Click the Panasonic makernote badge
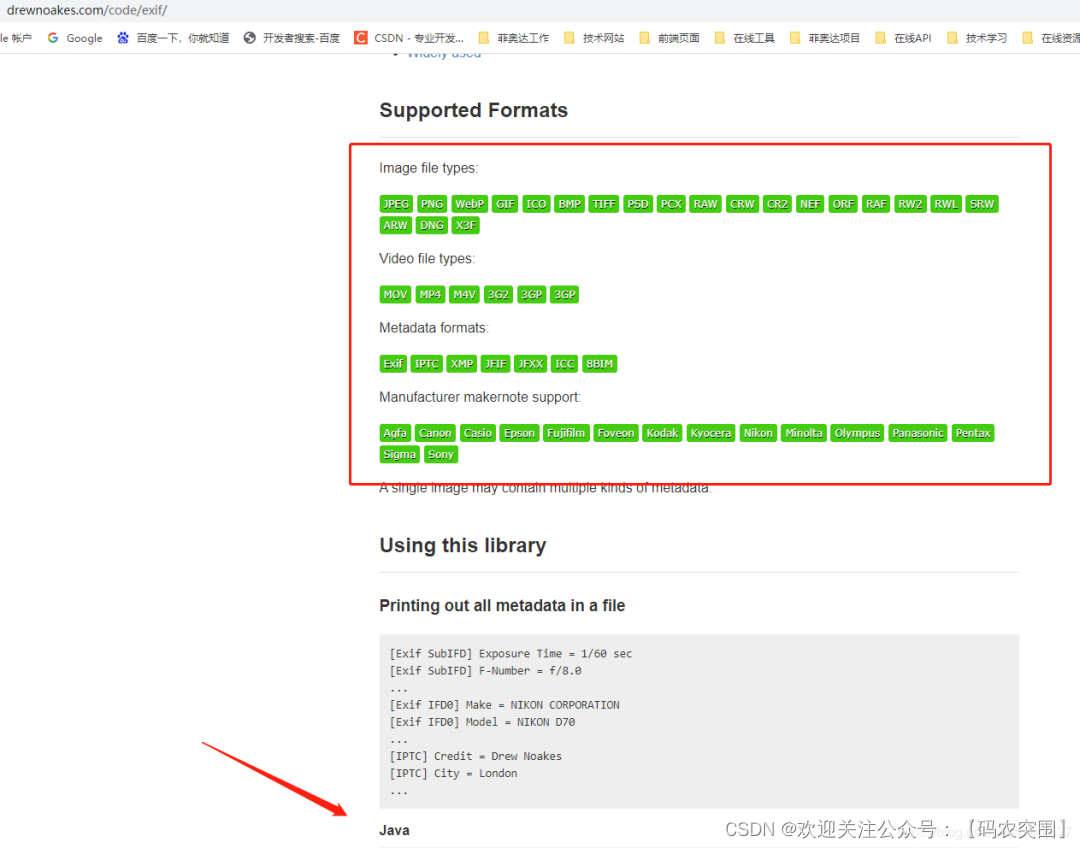The width and height of the screenshot is (1080, 848). tap(917, 433)
